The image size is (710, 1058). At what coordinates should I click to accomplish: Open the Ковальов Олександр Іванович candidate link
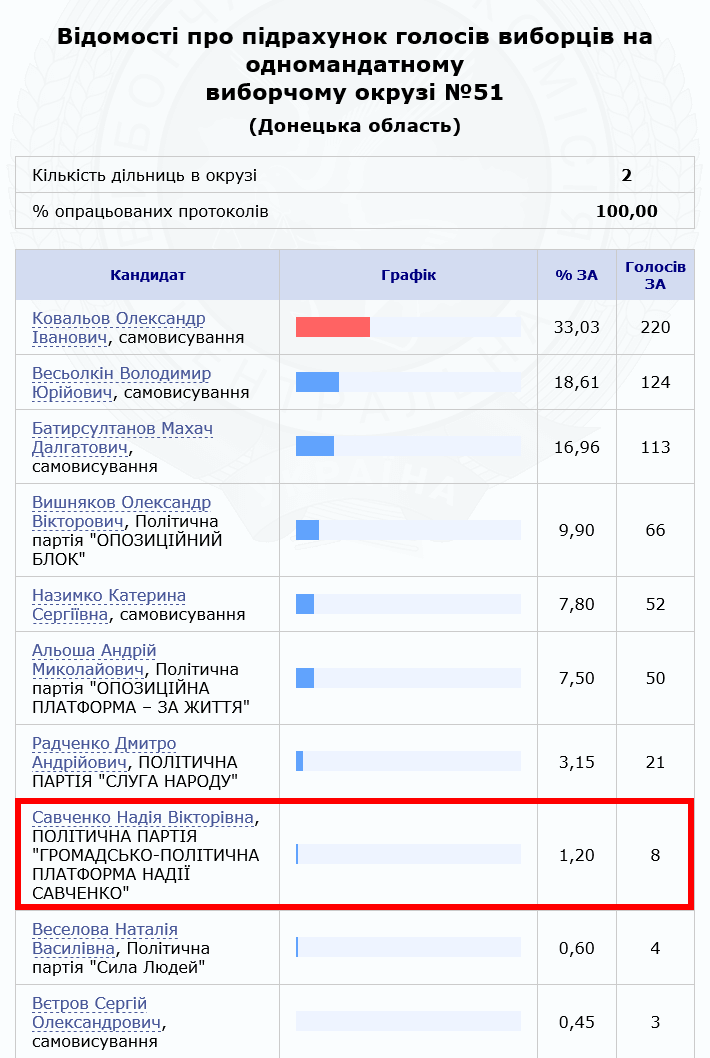(x=118, y=318)
